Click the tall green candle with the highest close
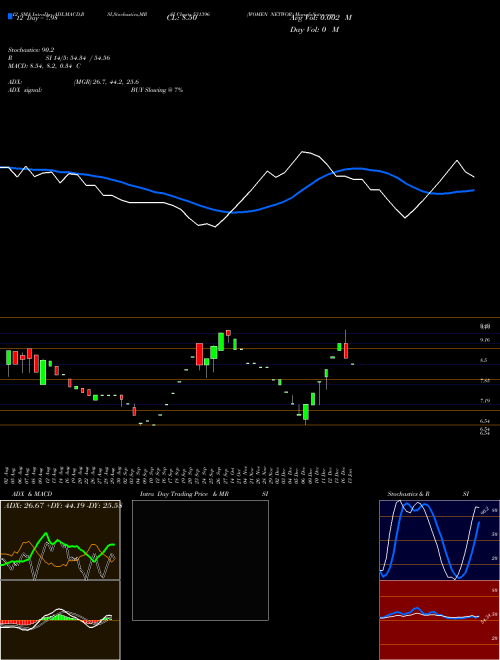 coord(221,341)
